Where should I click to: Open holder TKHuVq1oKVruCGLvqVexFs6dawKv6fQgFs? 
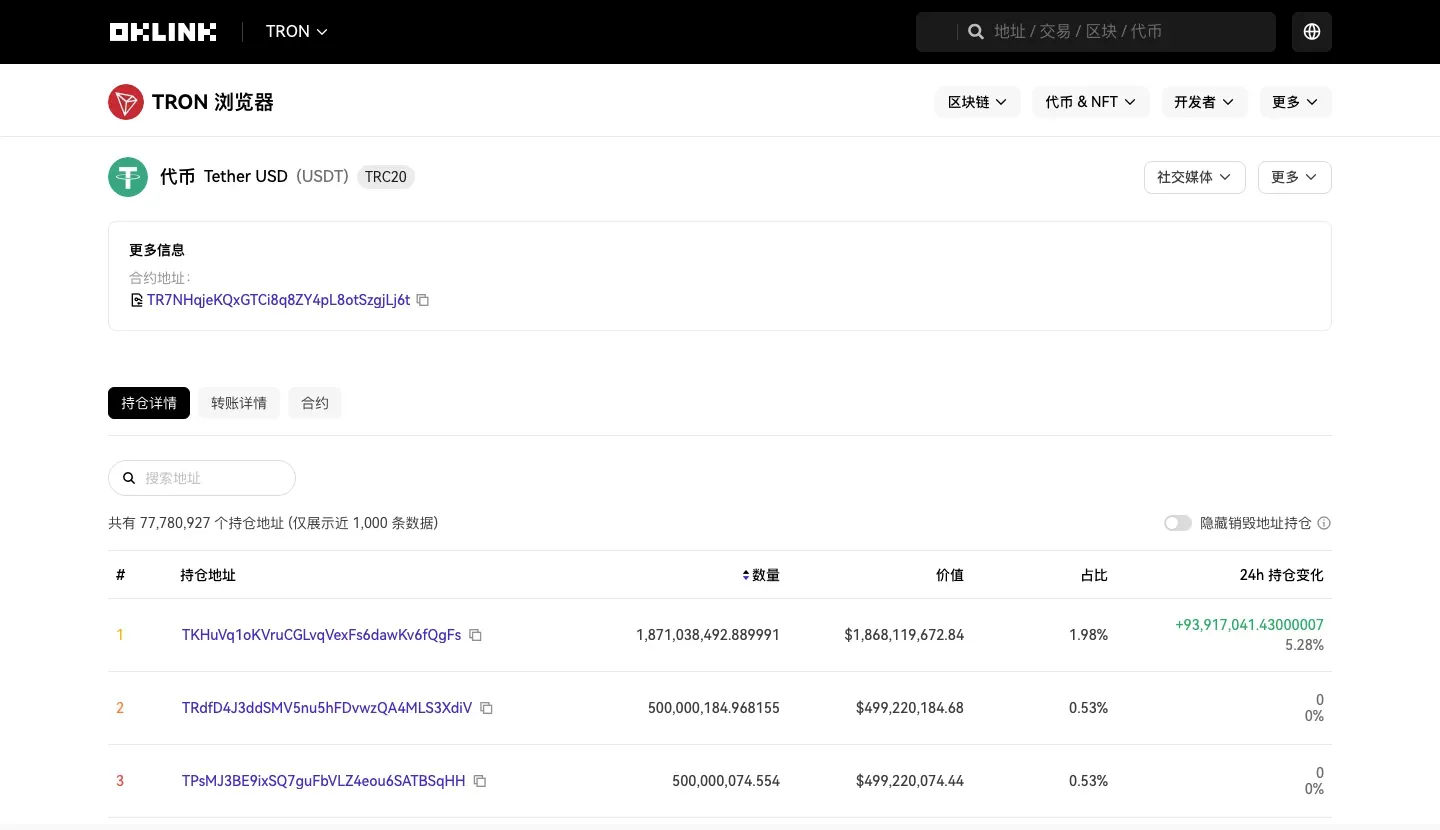pos(321,635)
